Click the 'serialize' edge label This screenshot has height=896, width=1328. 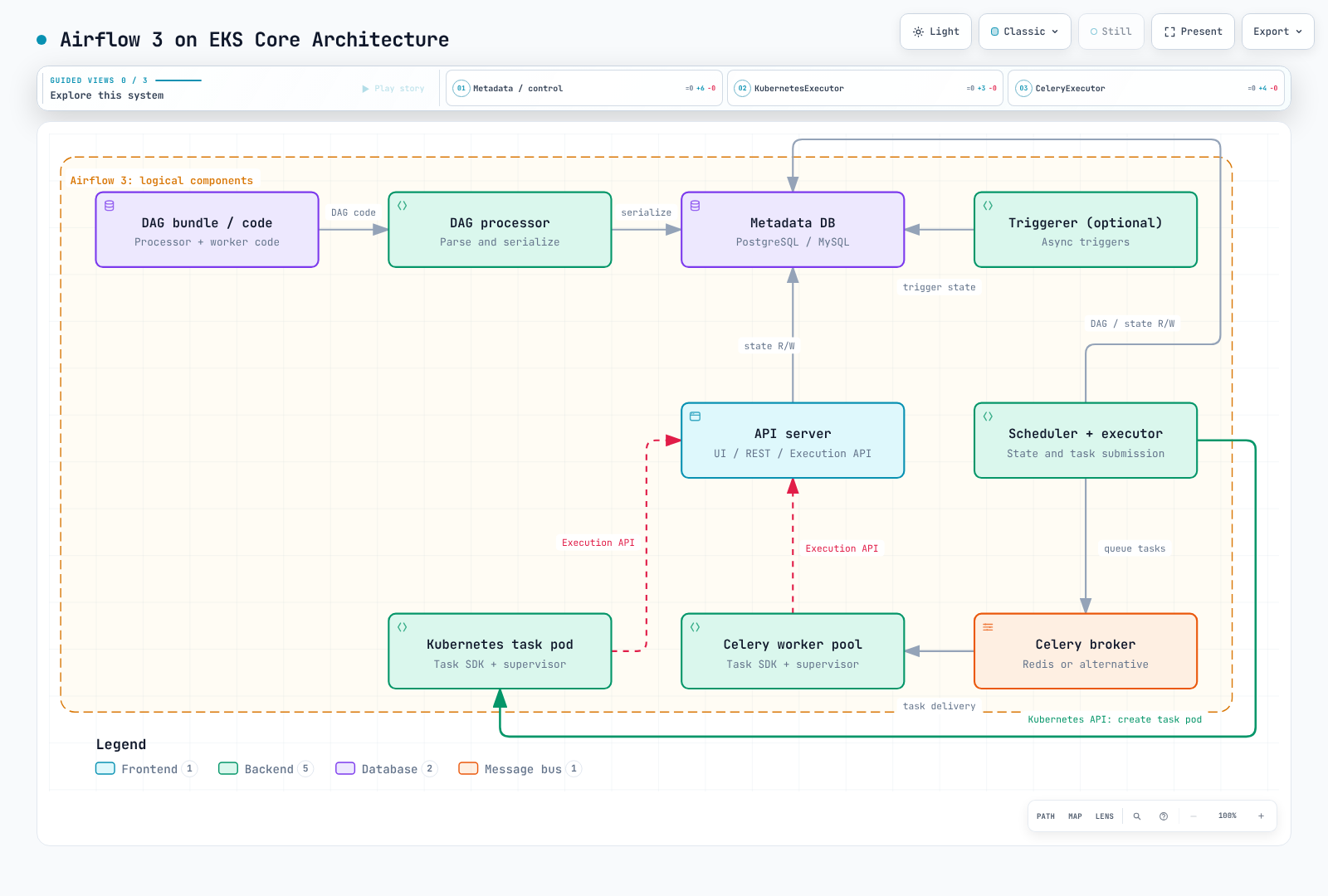pos(647,212)
